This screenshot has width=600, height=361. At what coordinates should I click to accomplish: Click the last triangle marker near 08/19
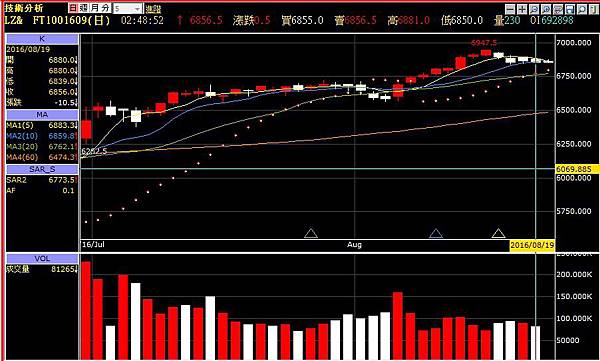[498, 233]
